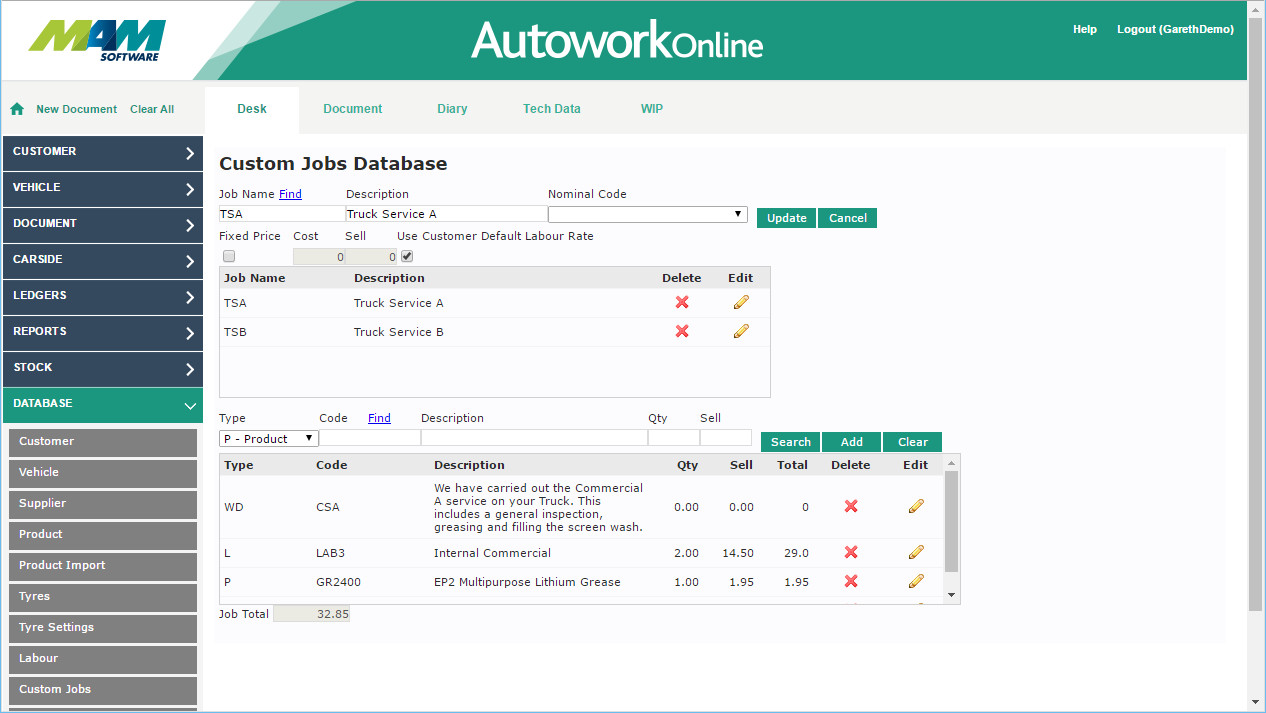Expand the CUSTOMER sidebar section
The width and height of the screenshot is (1266, 713).
102,152
